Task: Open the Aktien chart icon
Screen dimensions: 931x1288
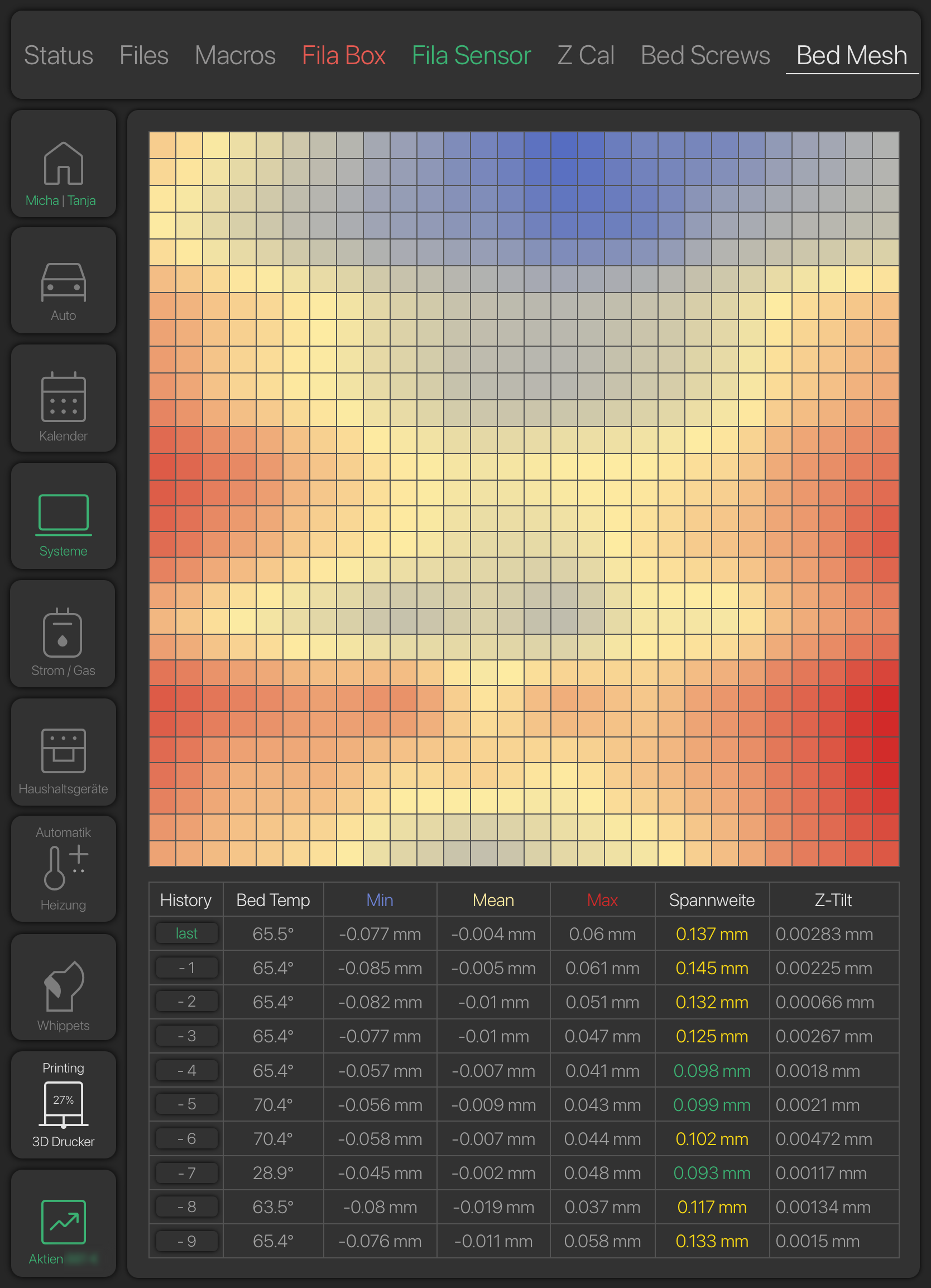Action: (63, 1223)
